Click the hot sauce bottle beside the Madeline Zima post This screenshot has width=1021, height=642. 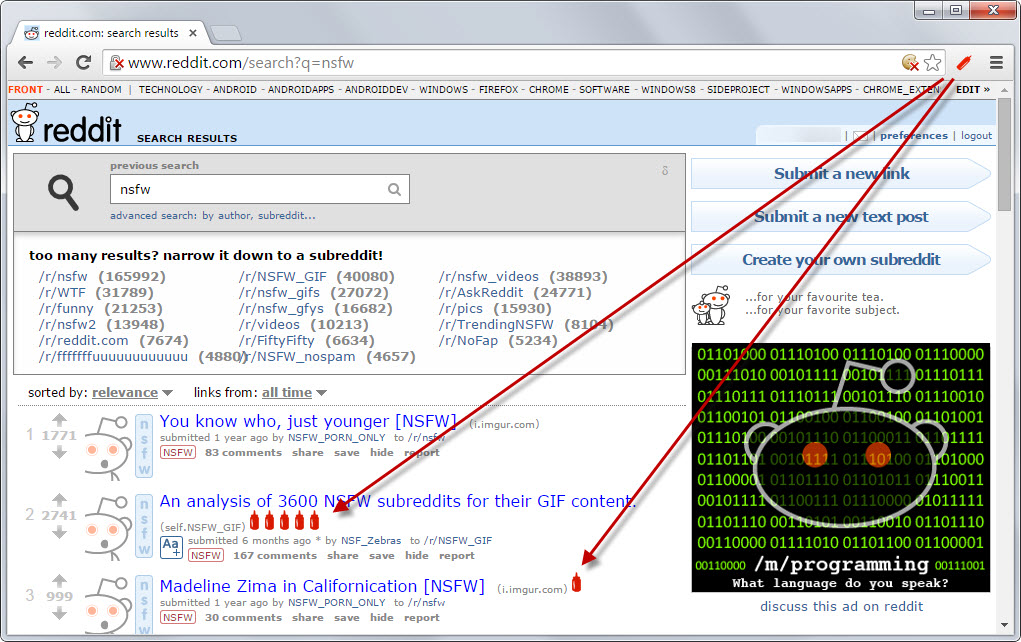(576, 582)
